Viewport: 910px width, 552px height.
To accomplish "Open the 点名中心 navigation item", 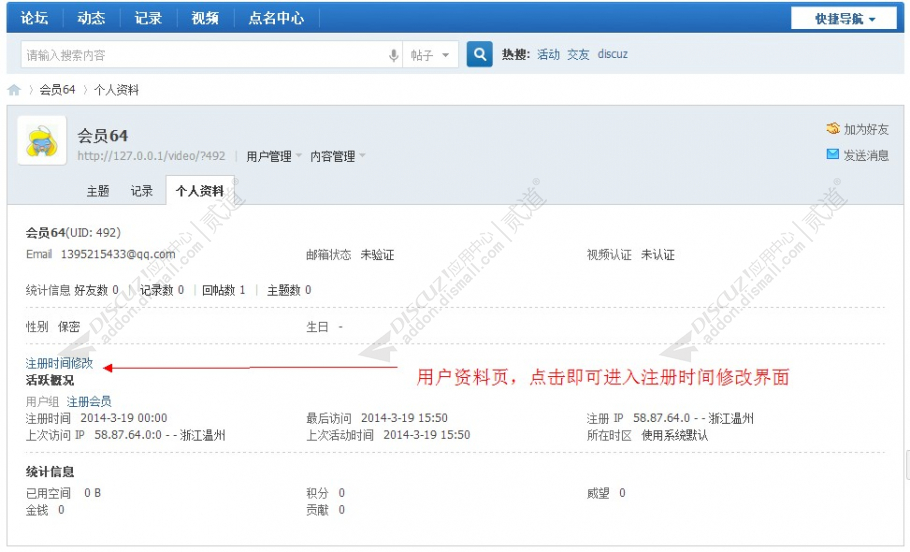I will coord(276,18).
